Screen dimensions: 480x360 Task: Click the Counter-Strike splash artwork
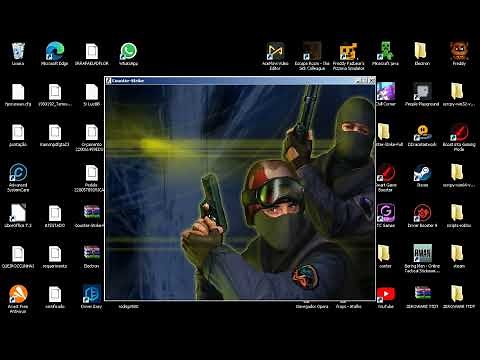click(240, 192)
